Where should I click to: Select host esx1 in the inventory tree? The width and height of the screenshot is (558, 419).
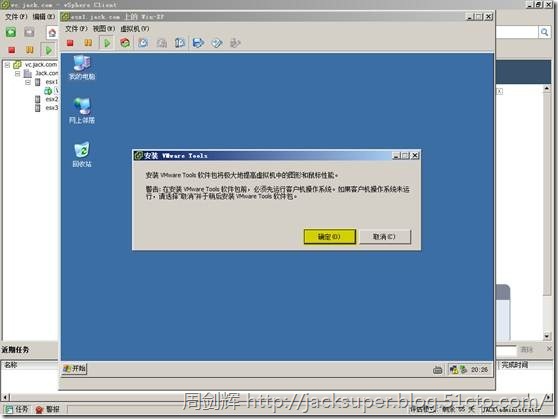tap(51, 82)
